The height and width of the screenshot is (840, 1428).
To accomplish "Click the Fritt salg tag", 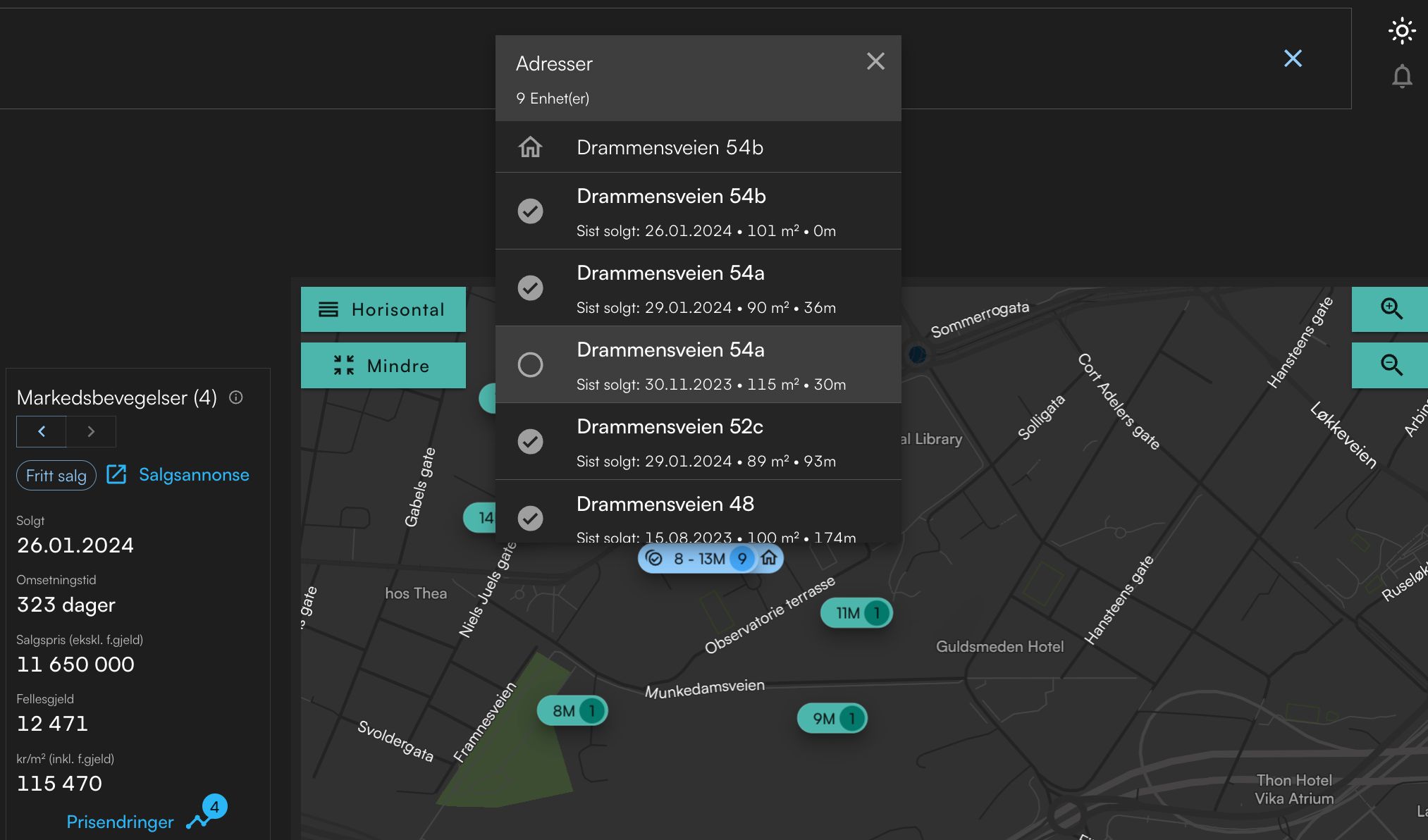I will coord(56,476).
